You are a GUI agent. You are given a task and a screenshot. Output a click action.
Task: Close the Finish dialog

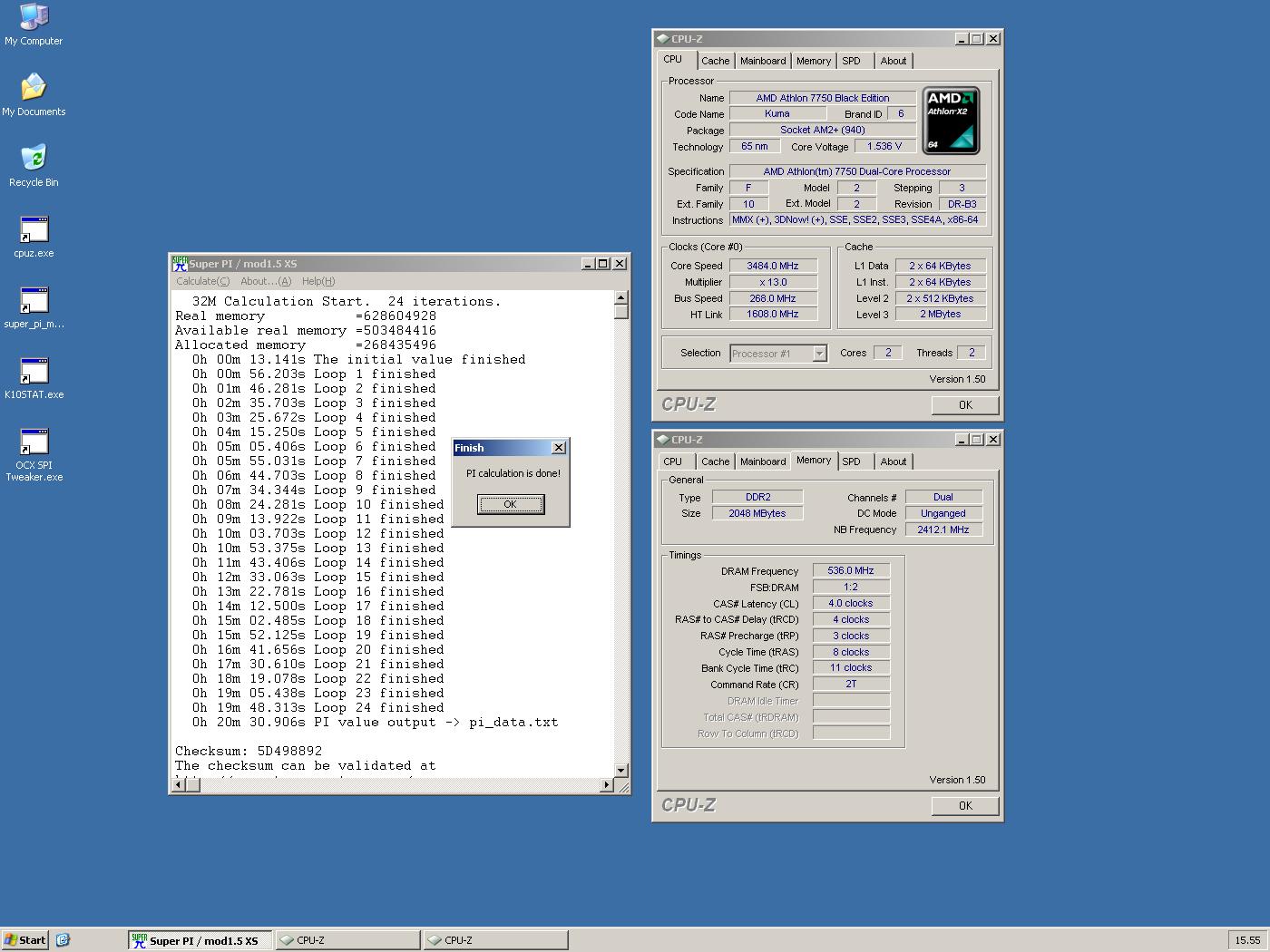[559, 448]
